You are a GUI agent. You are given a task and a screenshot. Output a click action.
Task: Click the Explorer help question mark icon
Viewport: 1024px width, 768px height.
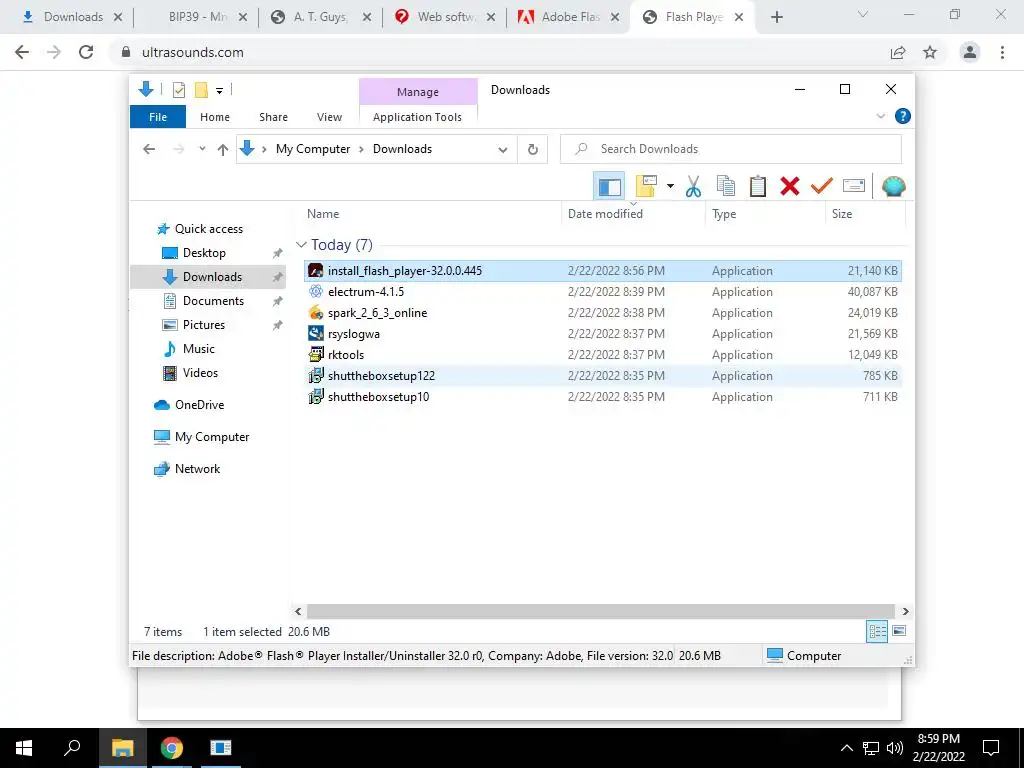(903, 116)
